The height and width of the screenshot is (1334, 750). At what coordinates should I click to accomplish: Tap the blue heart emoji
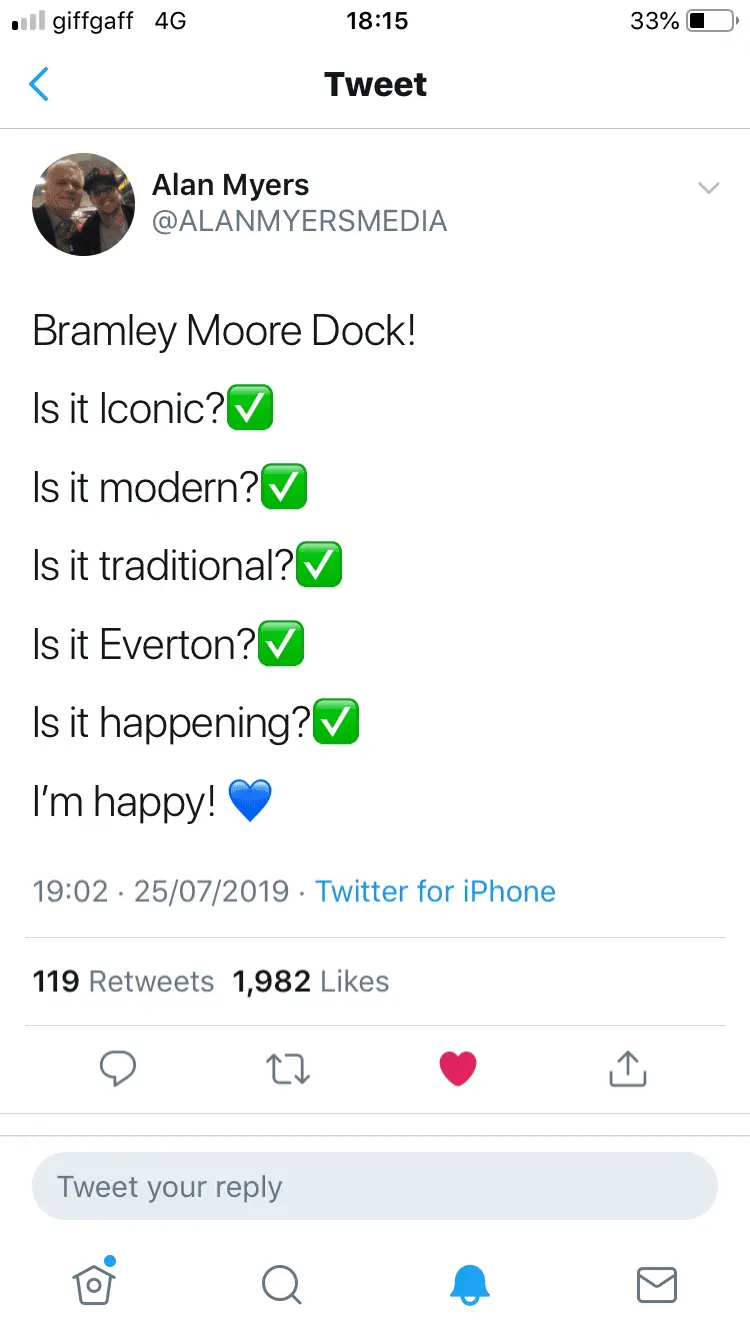click(x=250, y=802)
